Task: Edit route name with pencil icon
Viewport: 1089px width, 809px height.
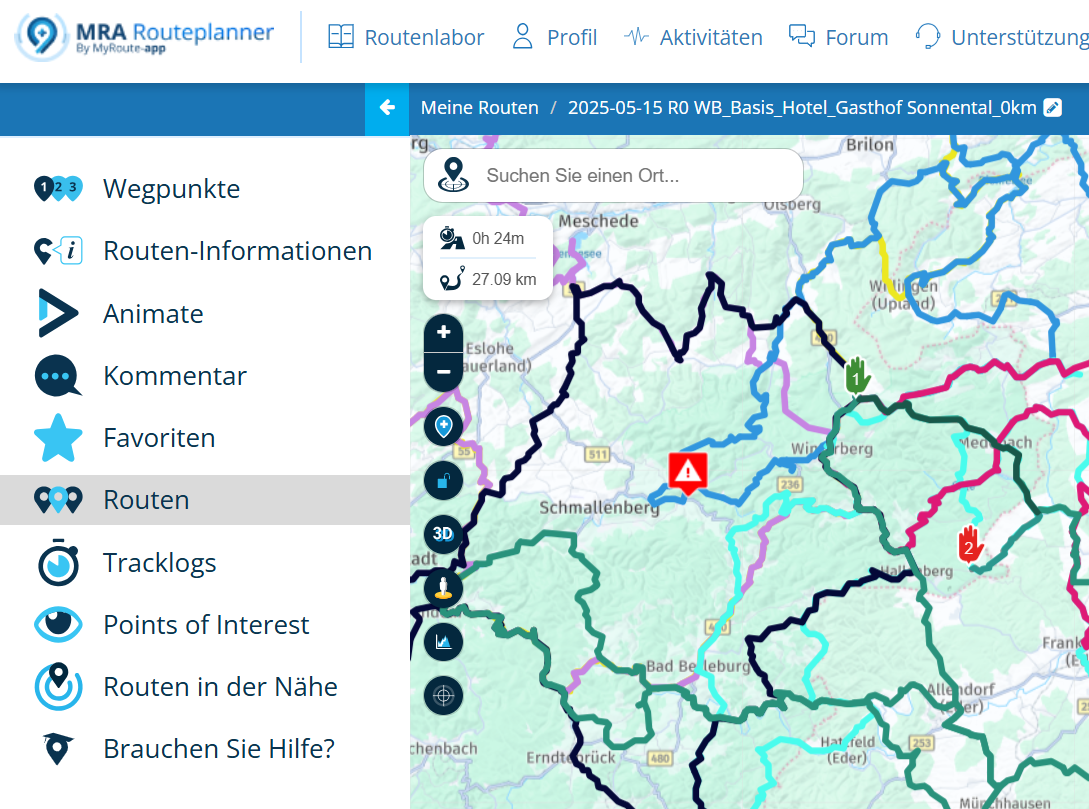Action: pos(1052,108)
